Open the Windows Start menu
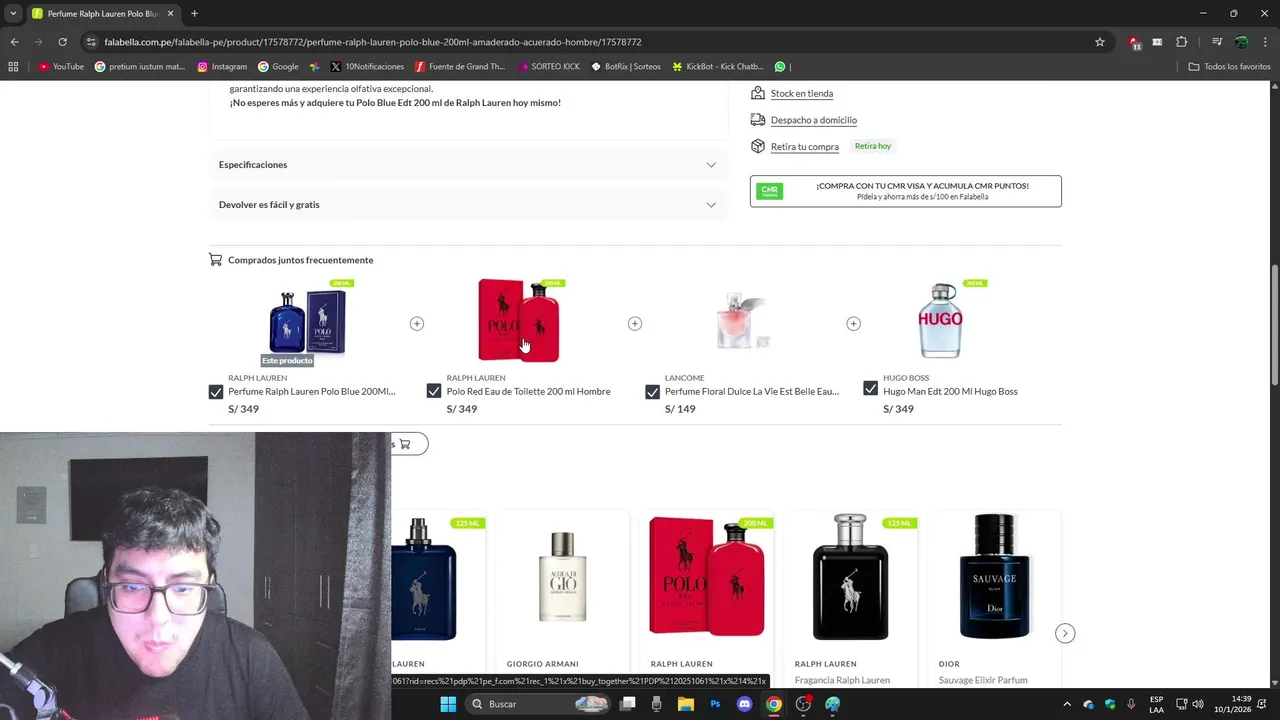1280x720 pixels. (448, 704)
